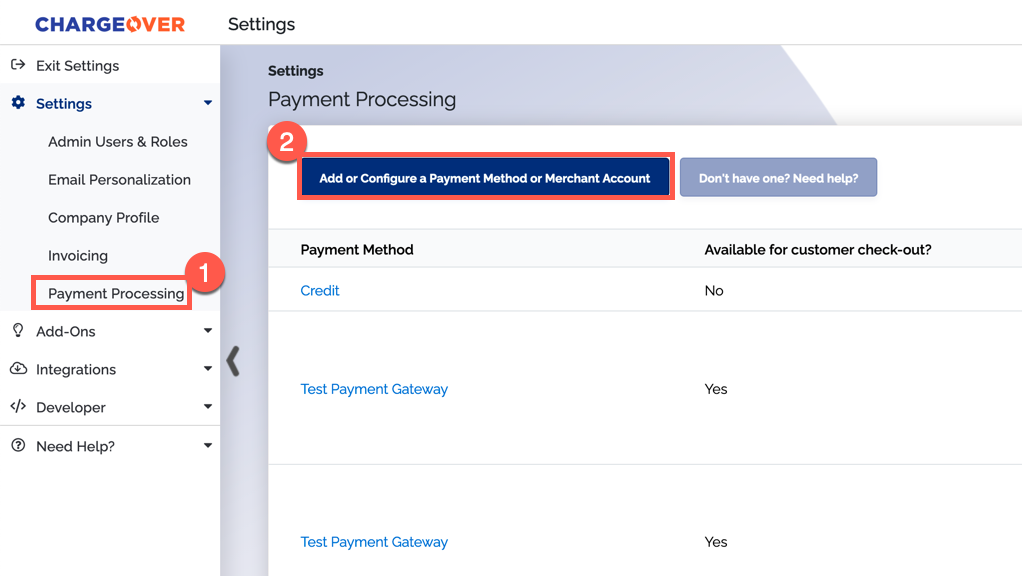The height and width of the screenshot is (576, 1022).
Task: Select Payment Processing in sidebar
Action: (x=116, y=293)
